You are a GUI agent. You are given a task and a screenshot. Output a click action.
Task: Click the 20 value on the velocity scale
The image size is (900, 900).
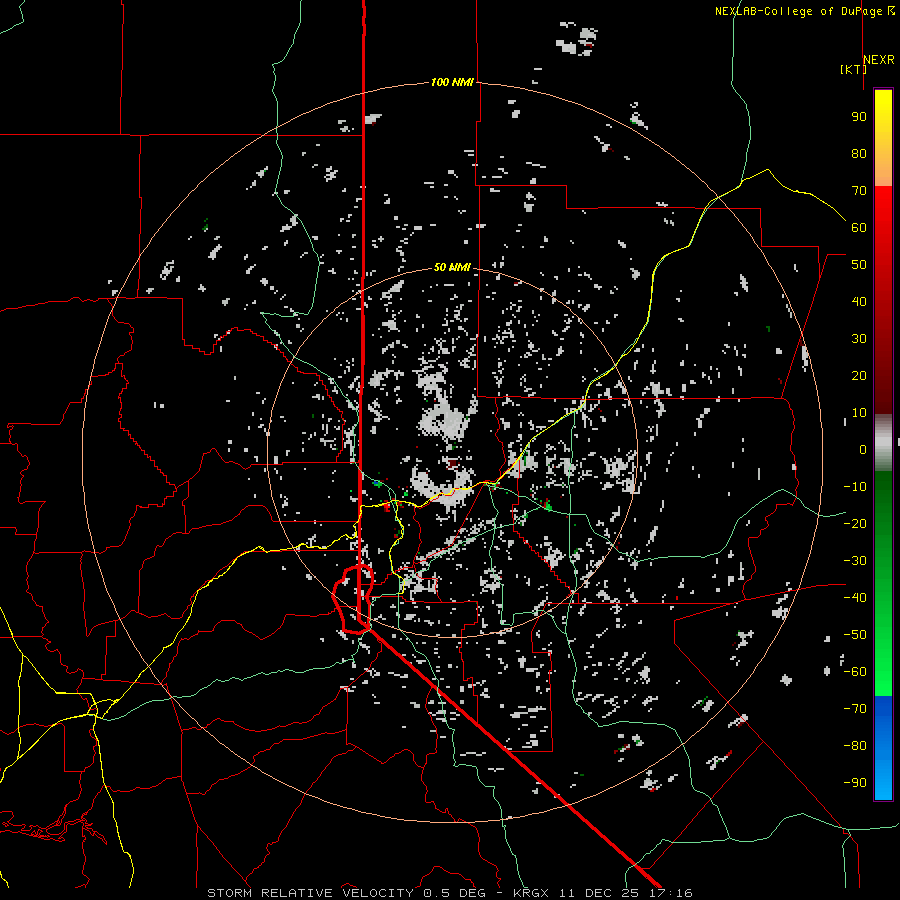click(x=859, y=375)
